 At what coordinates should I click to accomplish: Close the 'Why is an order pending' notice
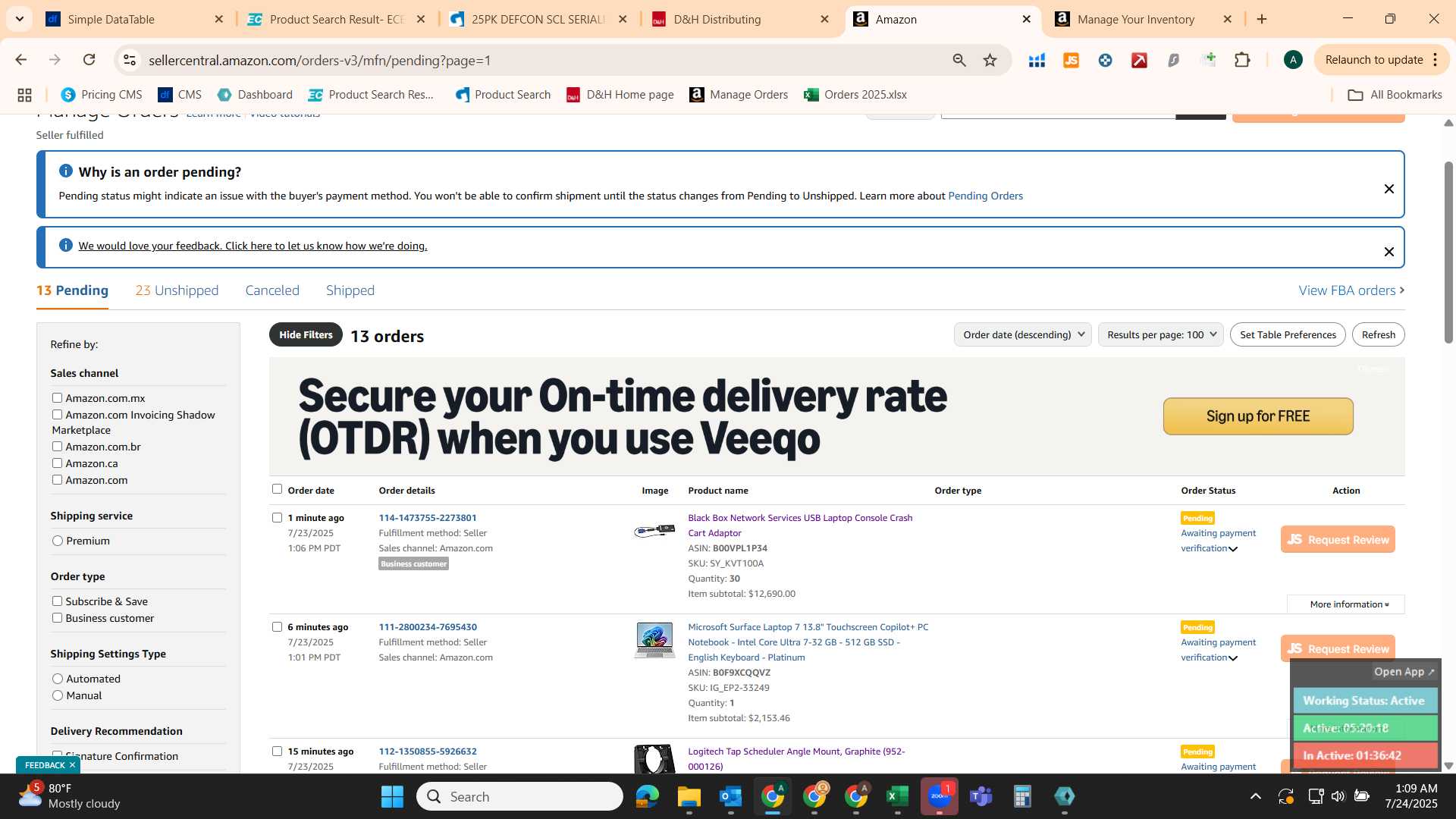click(x=1389, y=189)
